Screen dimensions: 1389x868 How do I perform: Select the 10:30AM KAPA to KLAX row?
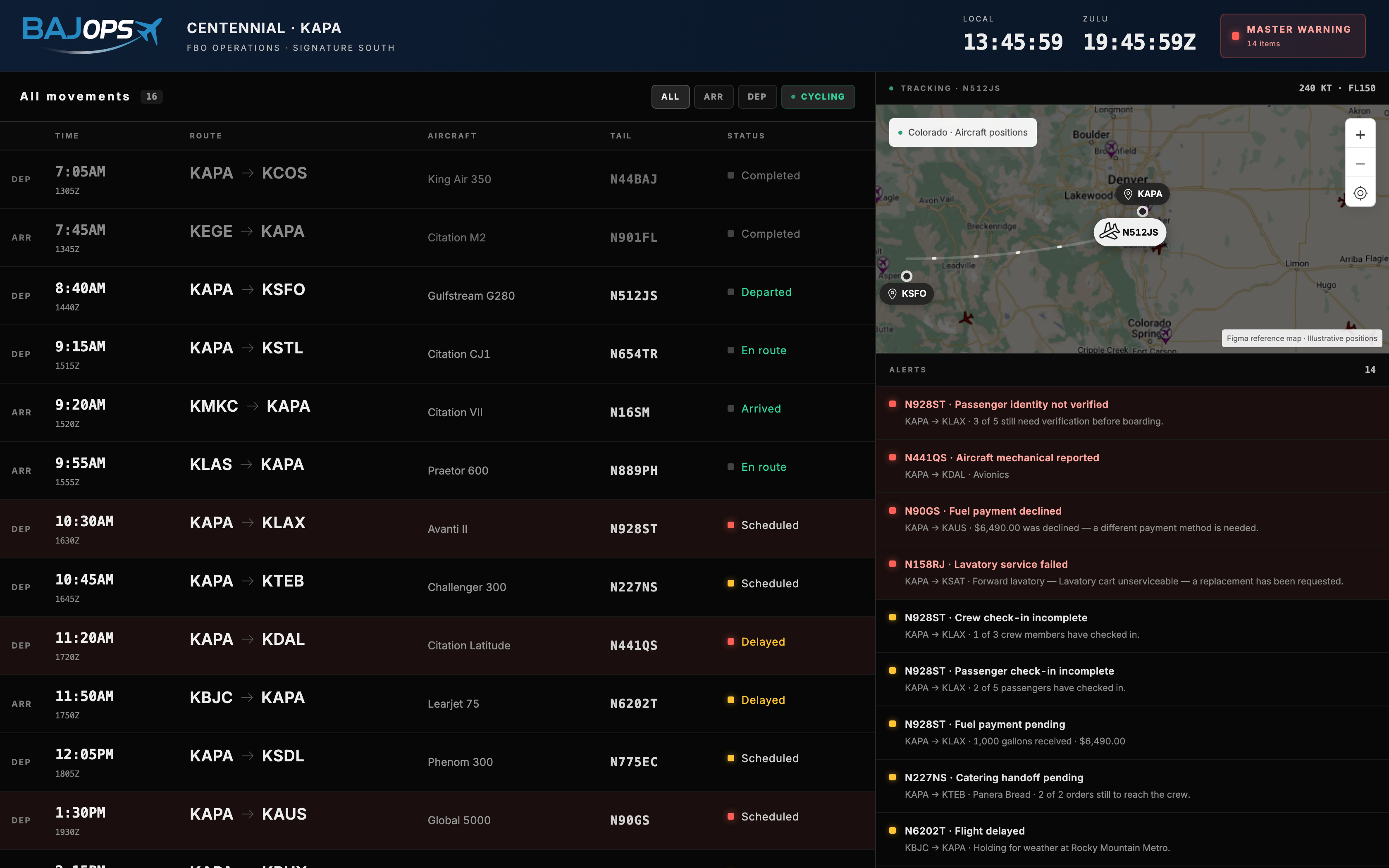click(437, 529)
